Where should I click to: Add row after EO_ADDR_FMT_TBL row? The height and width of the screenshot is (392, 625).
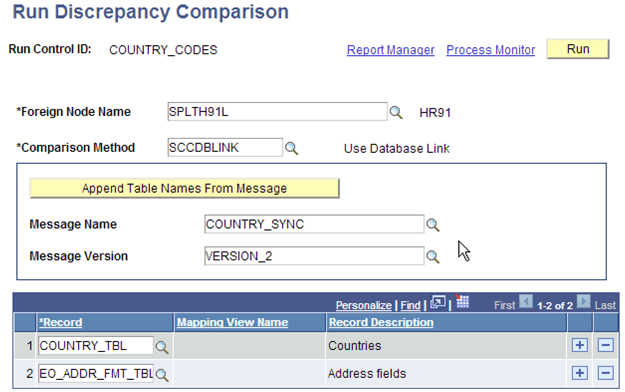tap(580, 373)
